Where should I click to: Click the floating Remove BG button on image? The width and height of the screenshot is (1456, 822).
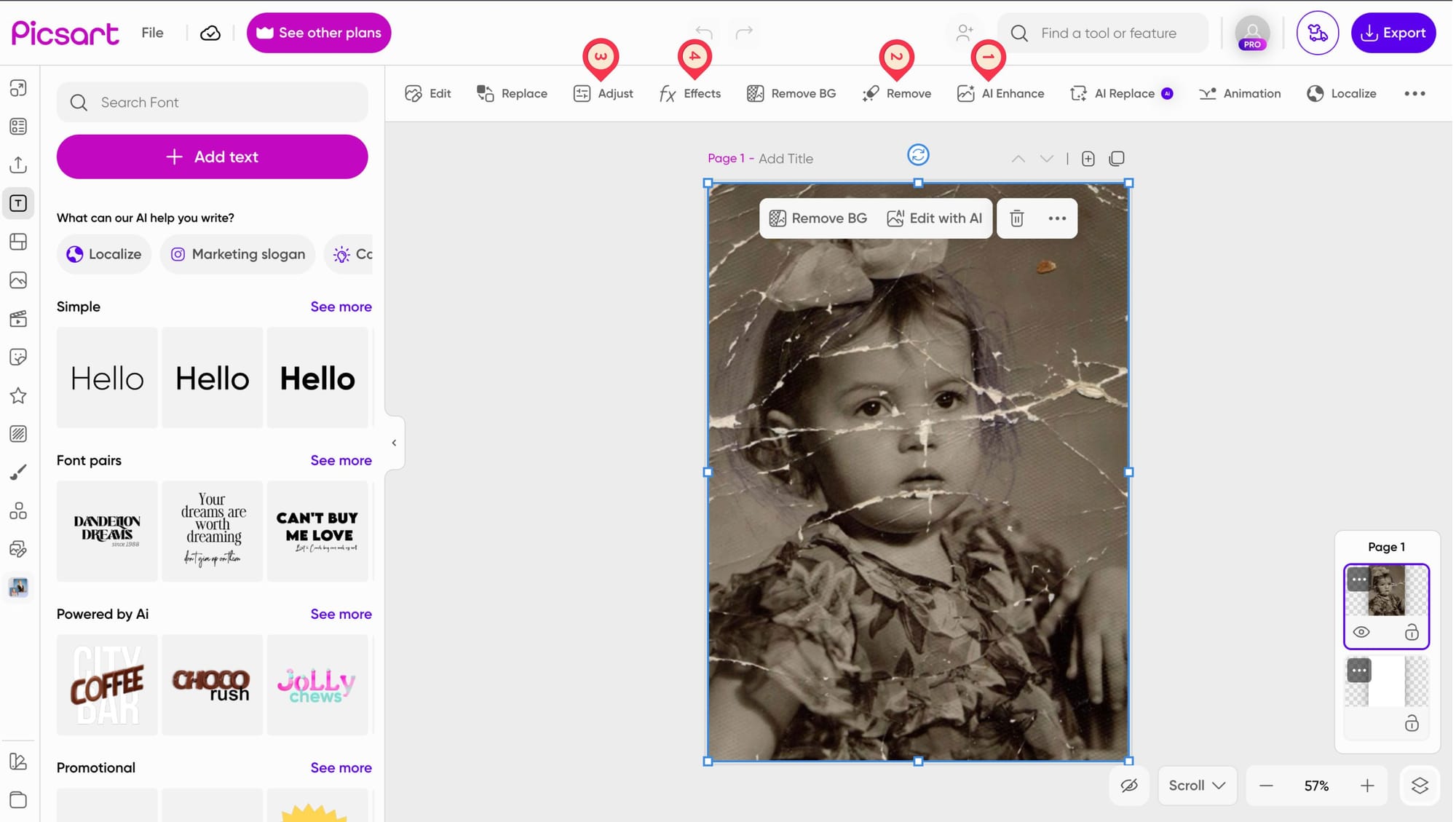point(818,218)
